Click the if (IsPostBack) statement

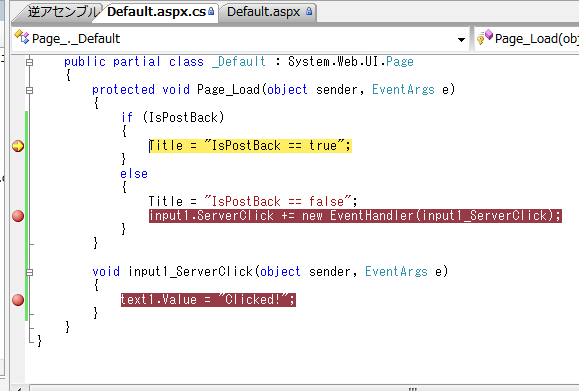(x=173, y=118)
